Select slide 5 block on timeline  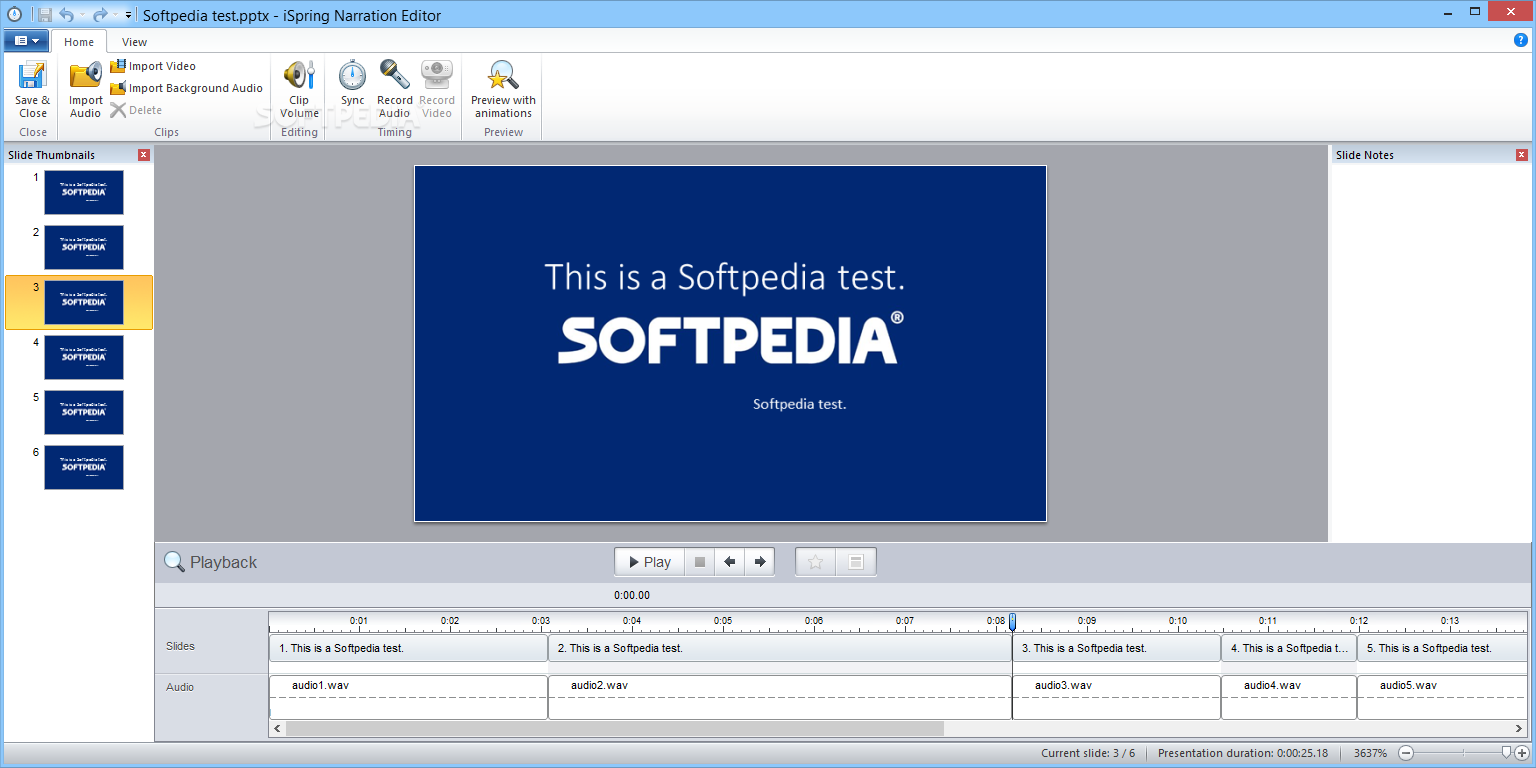pyautogui.click(x=1442, y=648)
